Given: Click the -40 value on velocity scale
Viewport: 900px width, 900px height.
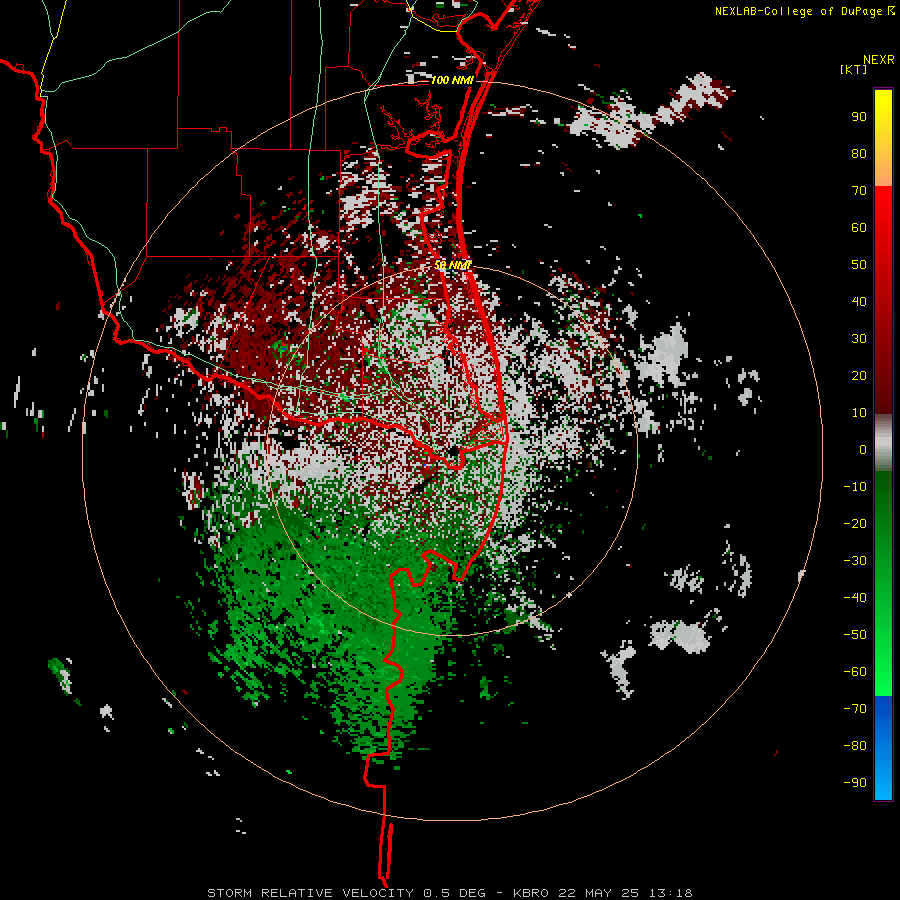Looking at the screenshot, I should tap(855, 598).
